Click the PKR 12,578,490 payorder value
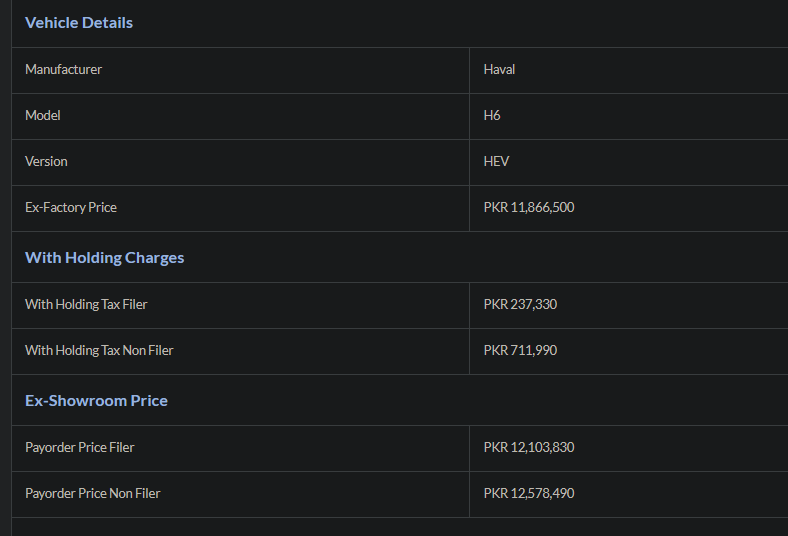788x536 pixels. 529,493
